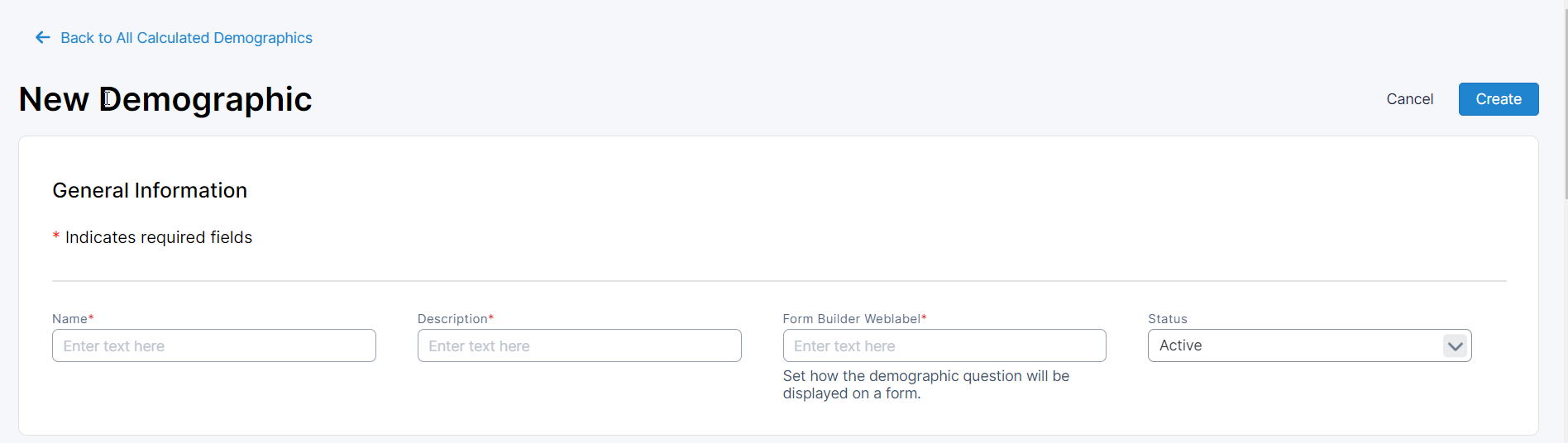This screenshot has width=1568, height=443.
Task: Click the divider line under required note
Action: click(778, 281)
